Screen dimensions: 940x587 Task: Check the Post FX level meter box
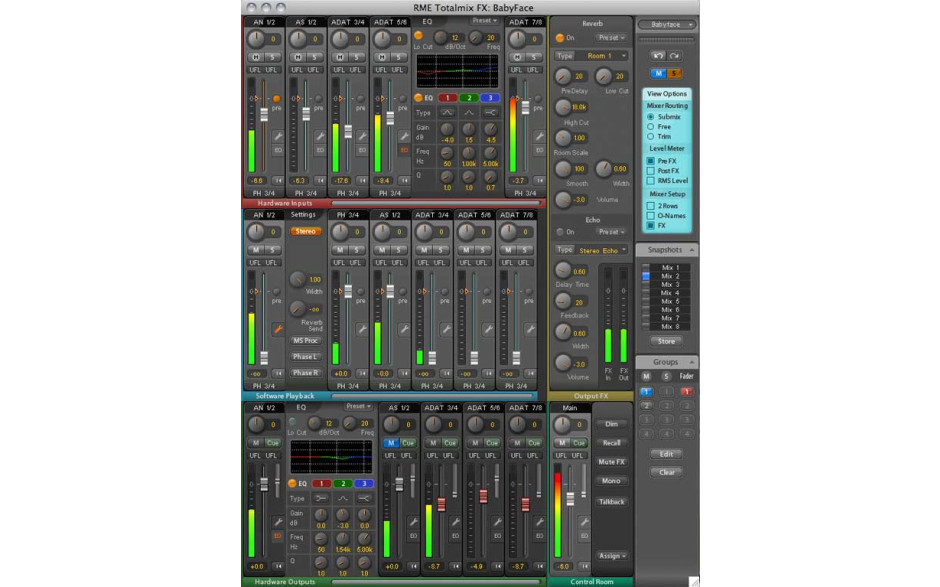(x=650, y=171)
